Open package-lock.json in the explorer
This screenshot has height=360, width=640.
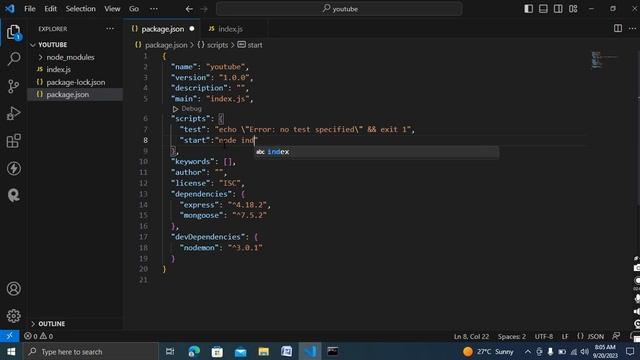coord(76,82)
